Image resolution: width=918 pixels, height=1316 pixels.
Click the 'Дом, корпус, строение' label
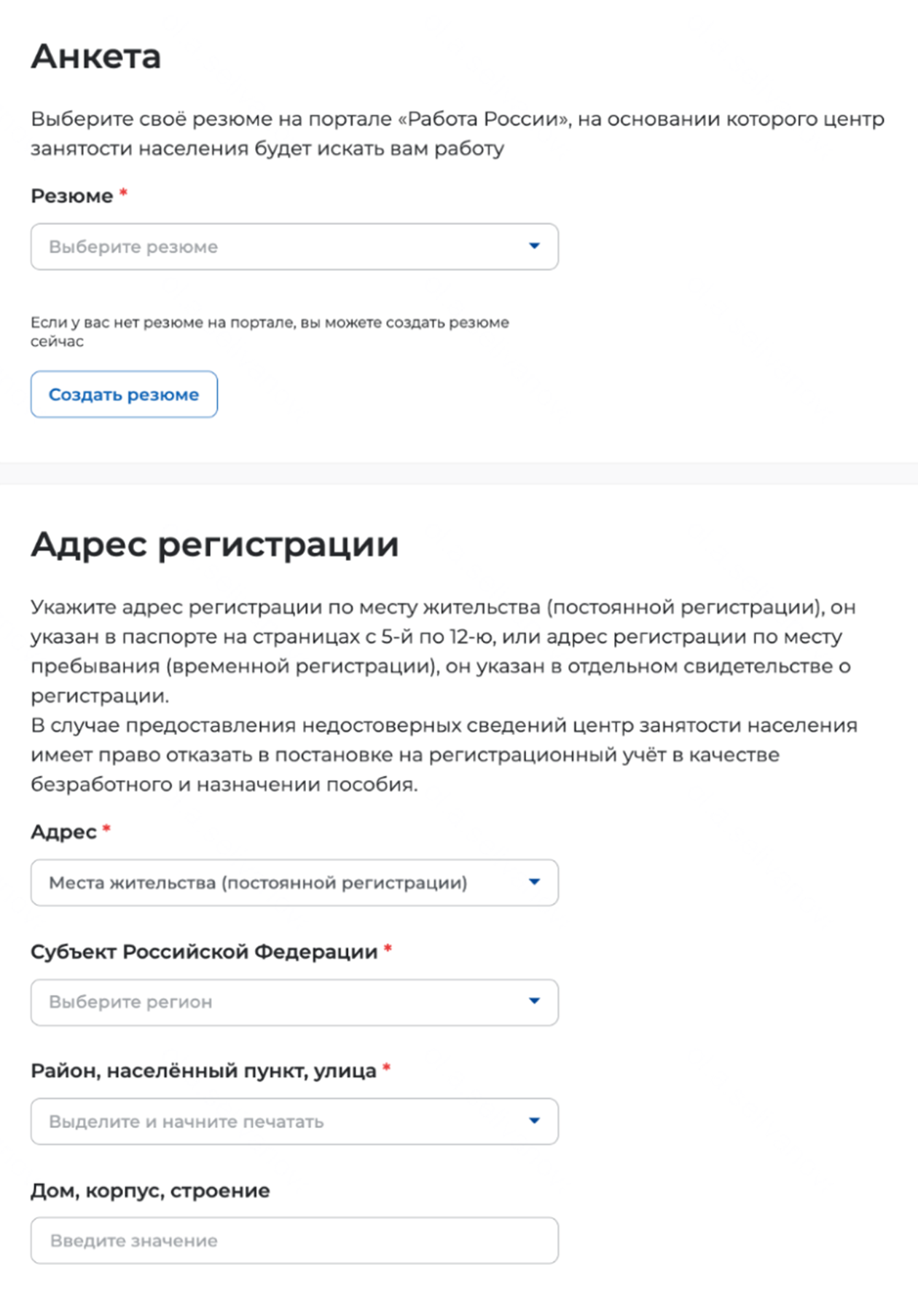[x=150, y=1191]
